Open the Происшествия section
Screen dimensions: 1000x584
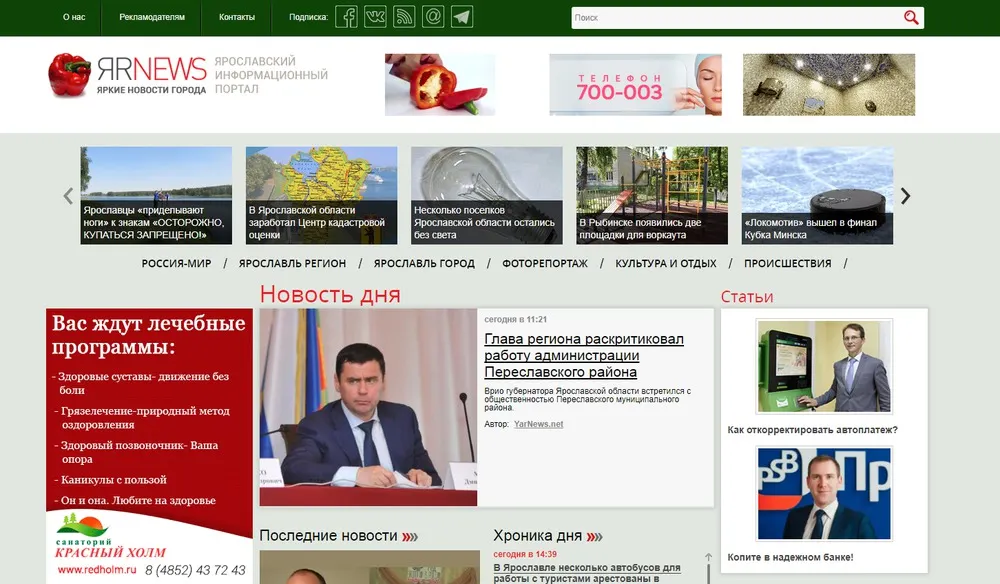point(788,263)
